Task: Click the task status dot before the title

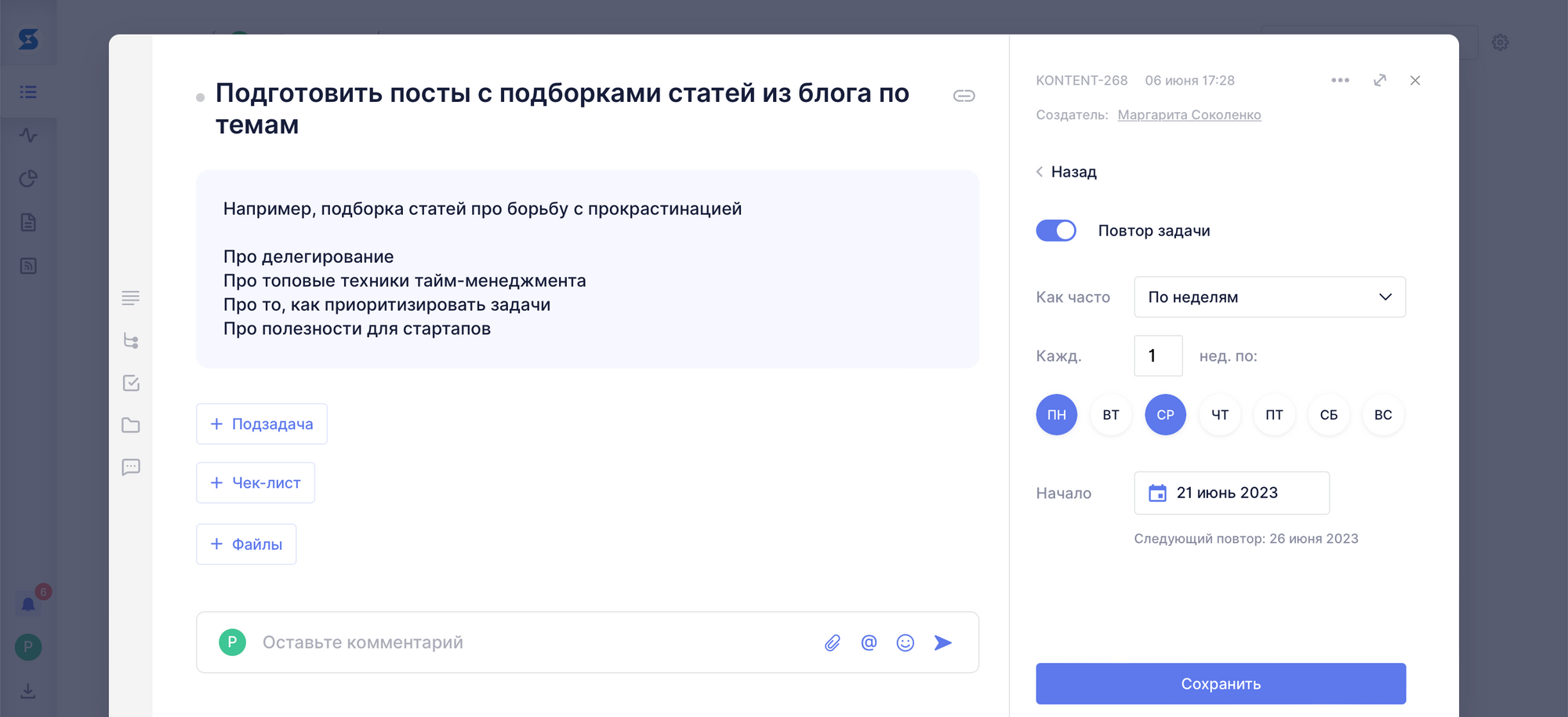Action: tap(200, 97)
